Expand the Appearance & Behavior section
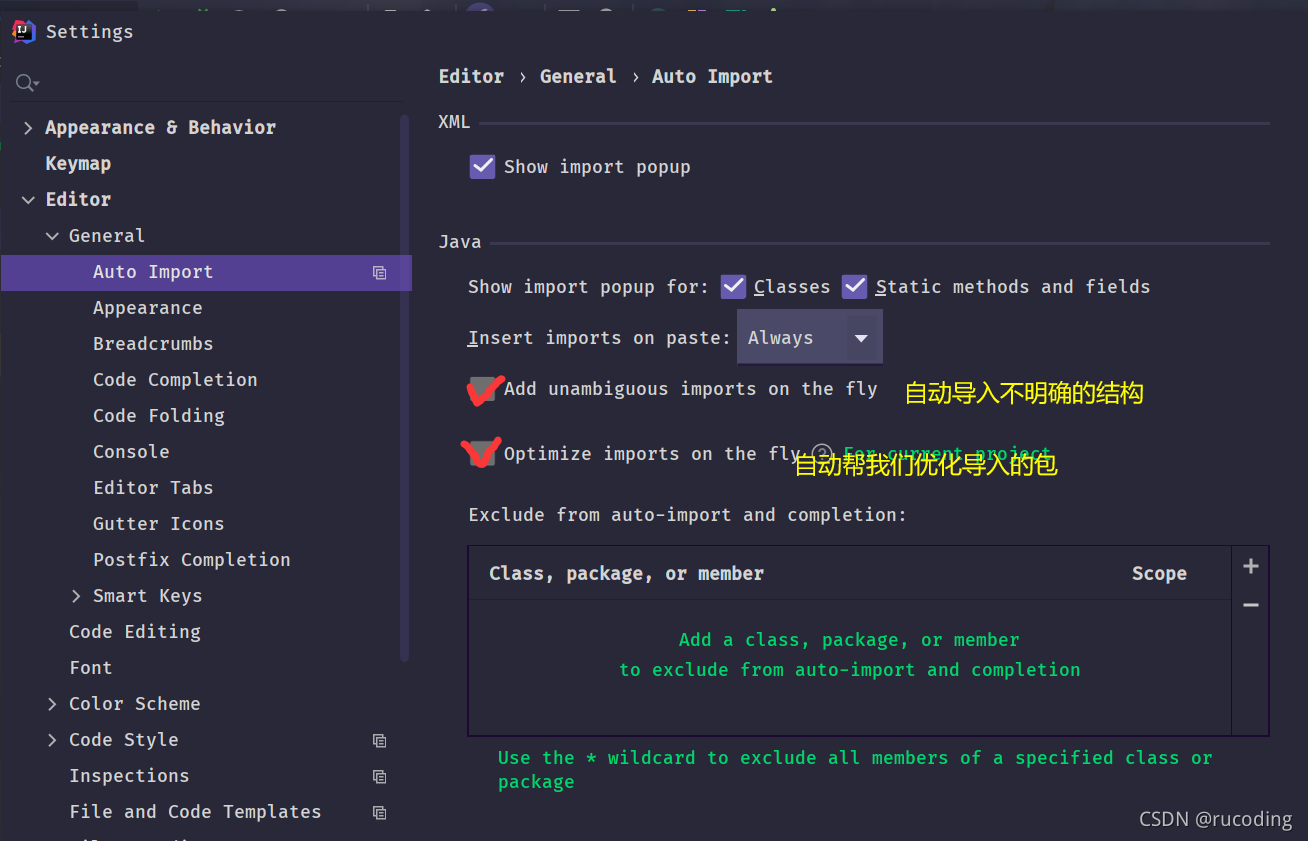The height and width of the screenshot is (841, 1308). (x=27, y=128)
